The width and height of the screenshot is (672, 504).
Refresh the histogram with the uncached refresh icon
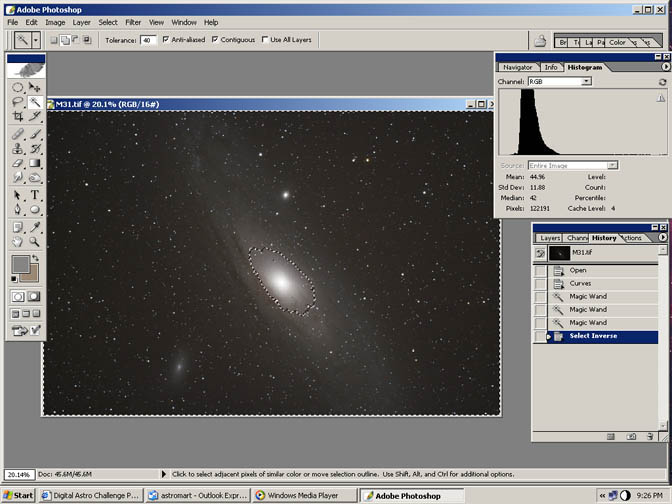point(661,81)
